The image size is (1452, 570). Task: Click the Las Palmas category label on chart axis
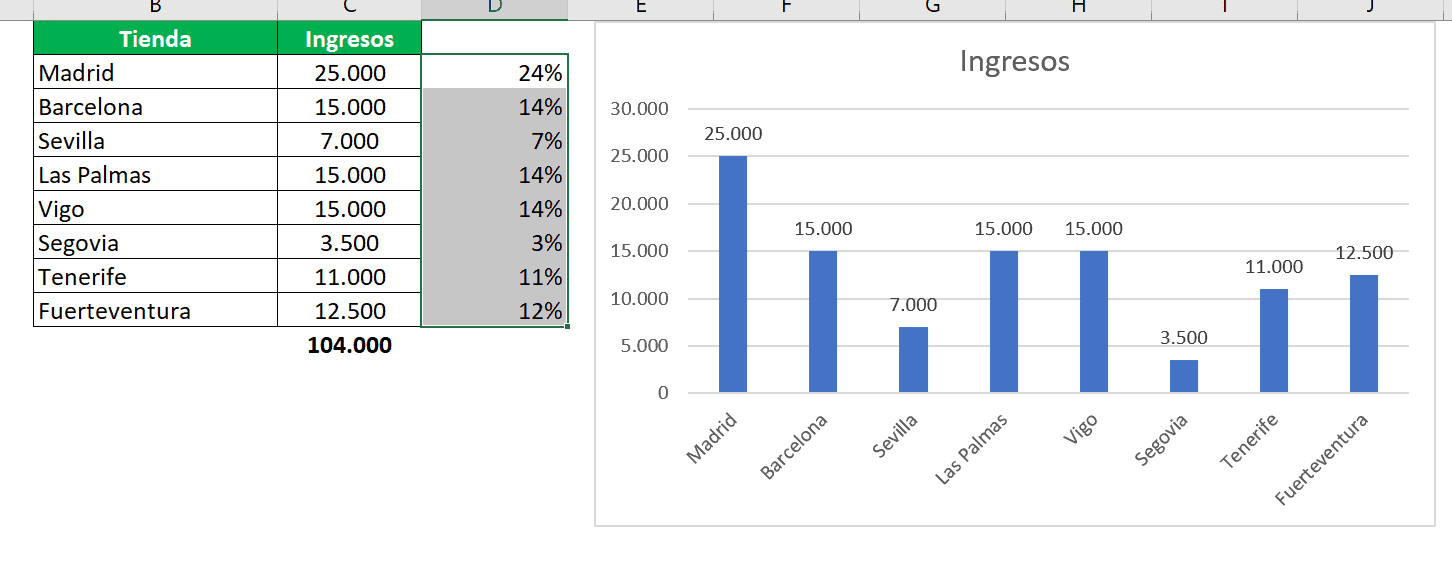point(972,449)
